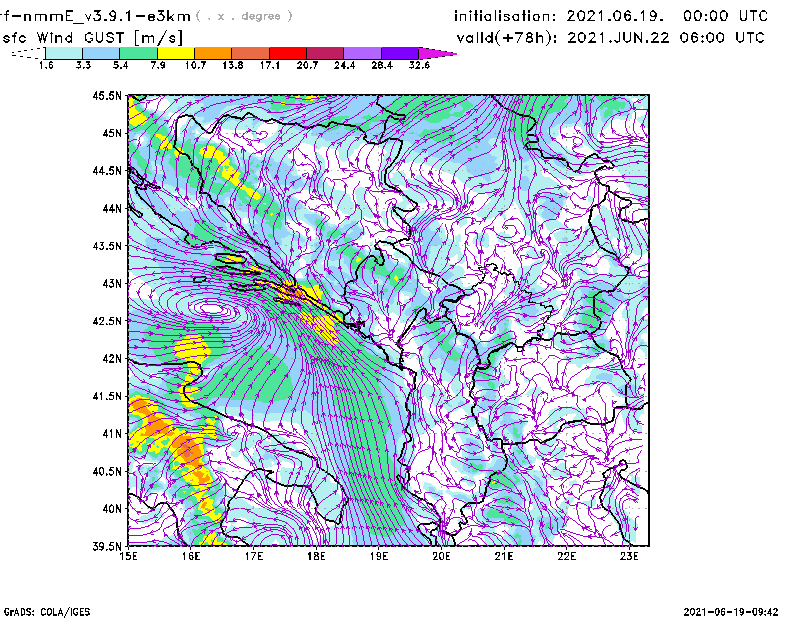Click the 45.5N latitude label
The image size is (800, 618).
pos(107,95)
